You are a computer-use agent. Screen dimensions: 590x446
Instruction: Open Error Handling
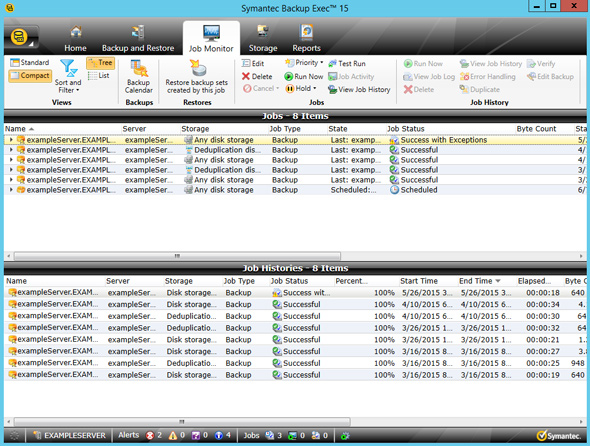[488, 77]
